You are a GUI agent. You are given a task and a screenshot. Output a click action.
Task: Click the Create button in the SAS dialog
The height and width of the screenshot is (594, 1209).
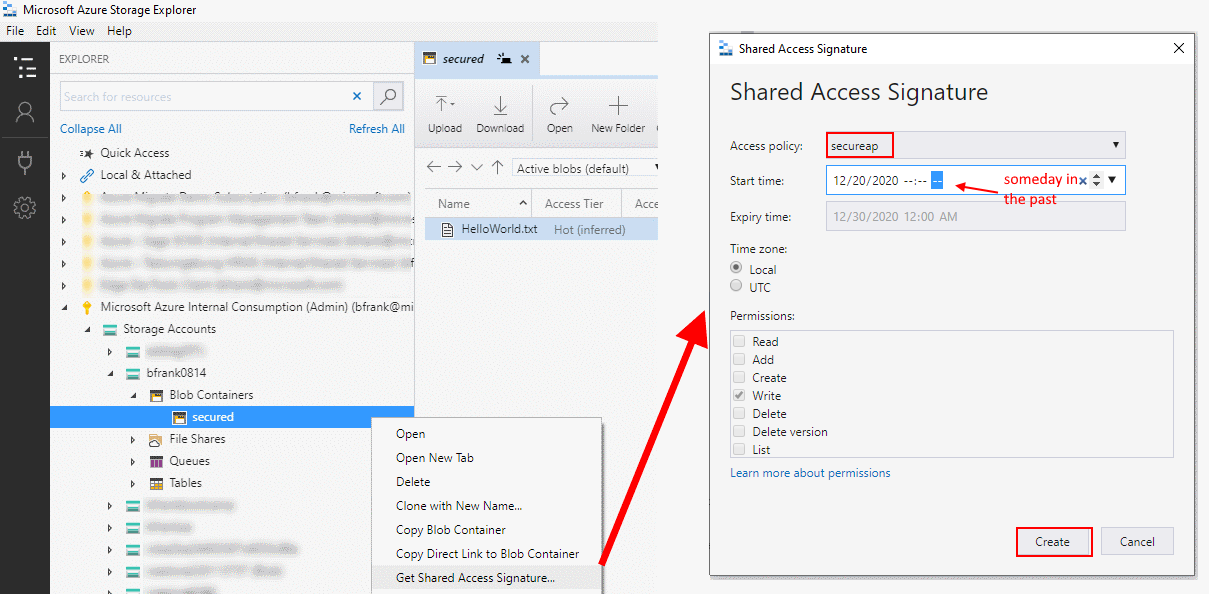click(1053, 541)
